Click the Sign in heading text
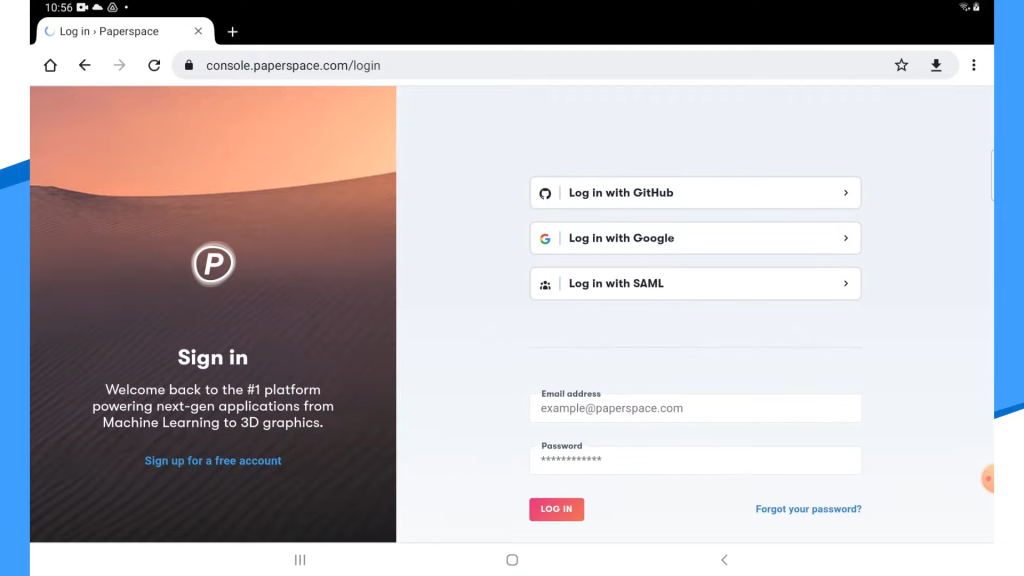The image size is (1024, 576). 213,357
